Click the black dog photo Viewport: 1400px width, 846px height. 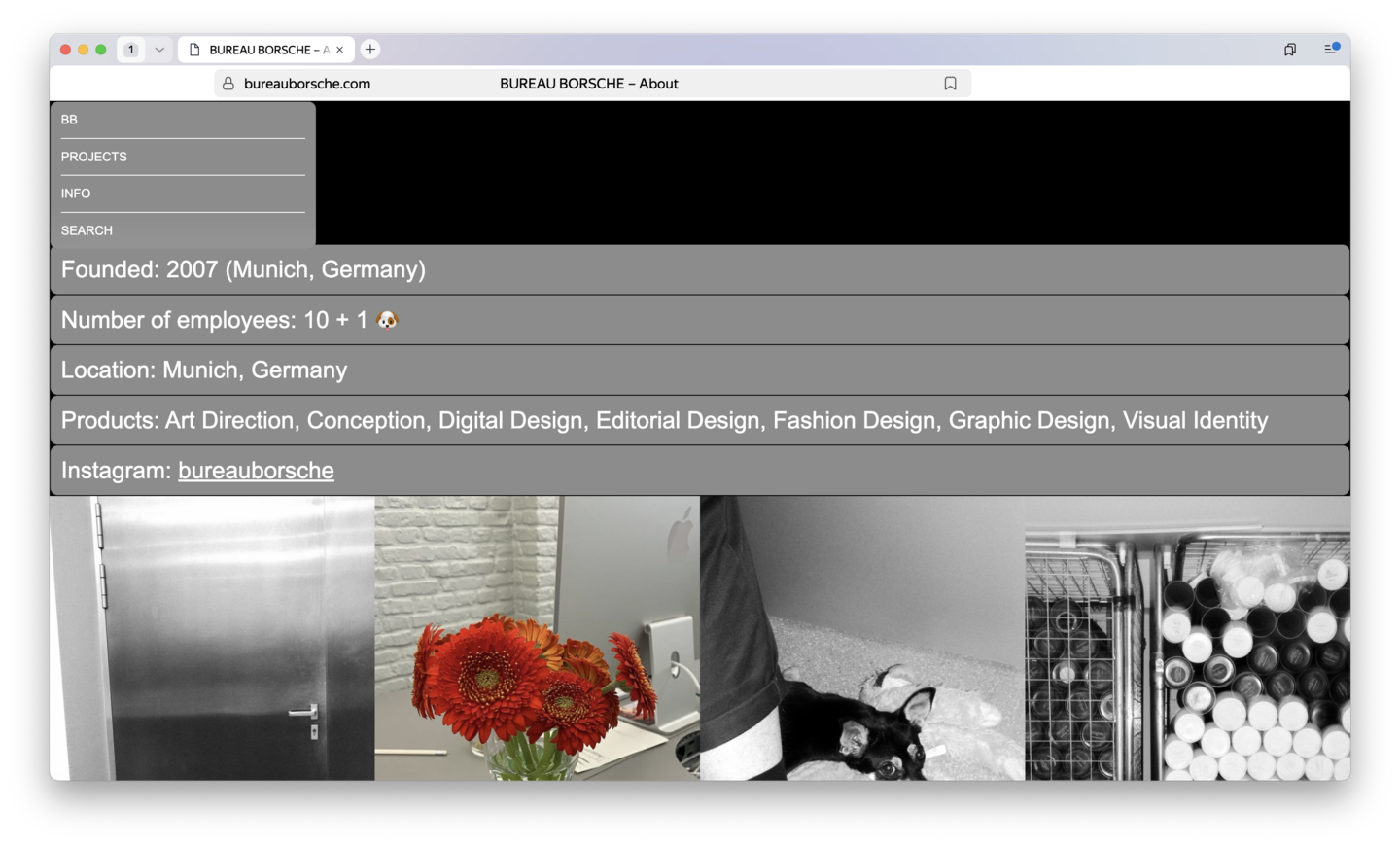861,638
